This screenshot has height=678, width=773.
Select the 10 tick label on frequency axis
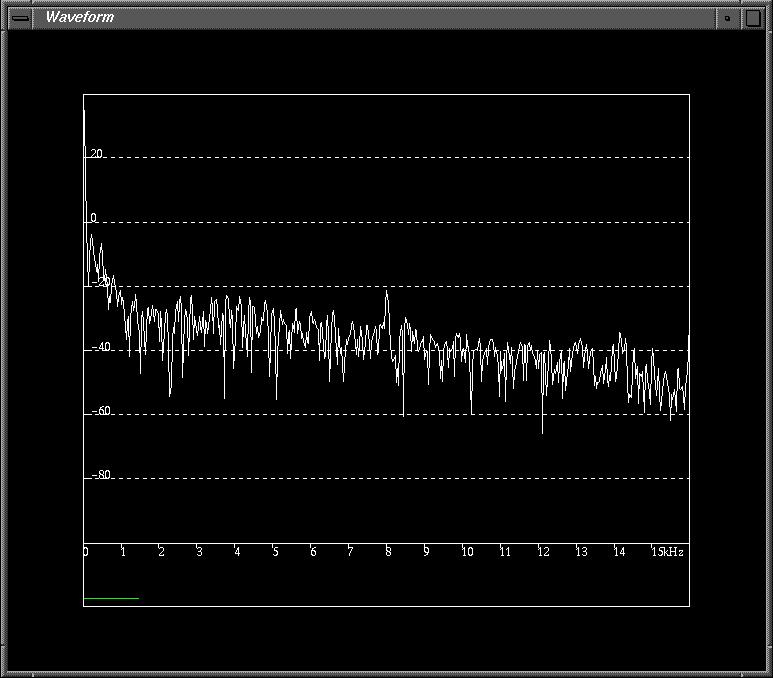pos(467,552)
